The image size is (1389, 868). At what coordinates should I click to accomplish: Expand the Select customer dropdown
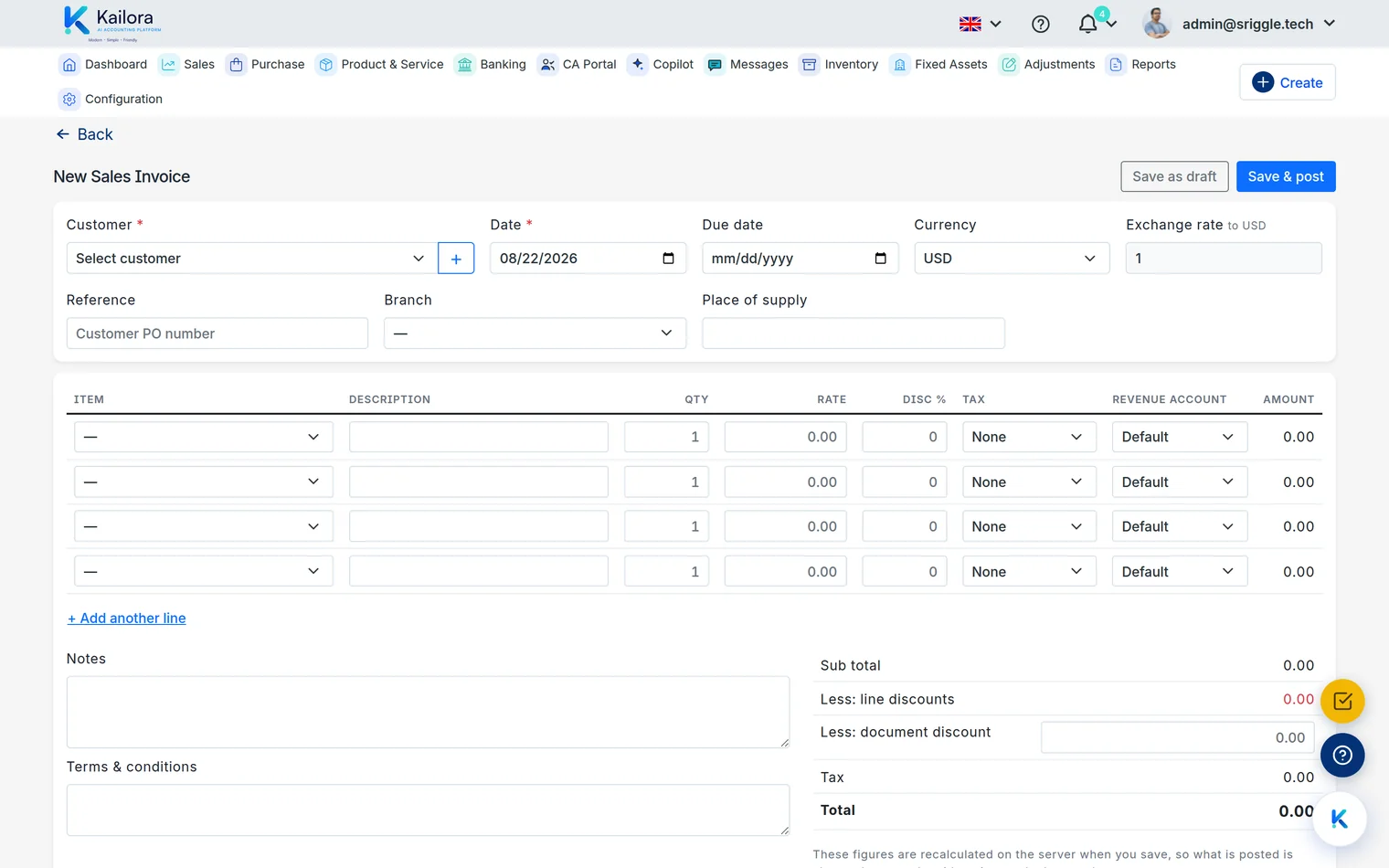coord(250,259)
